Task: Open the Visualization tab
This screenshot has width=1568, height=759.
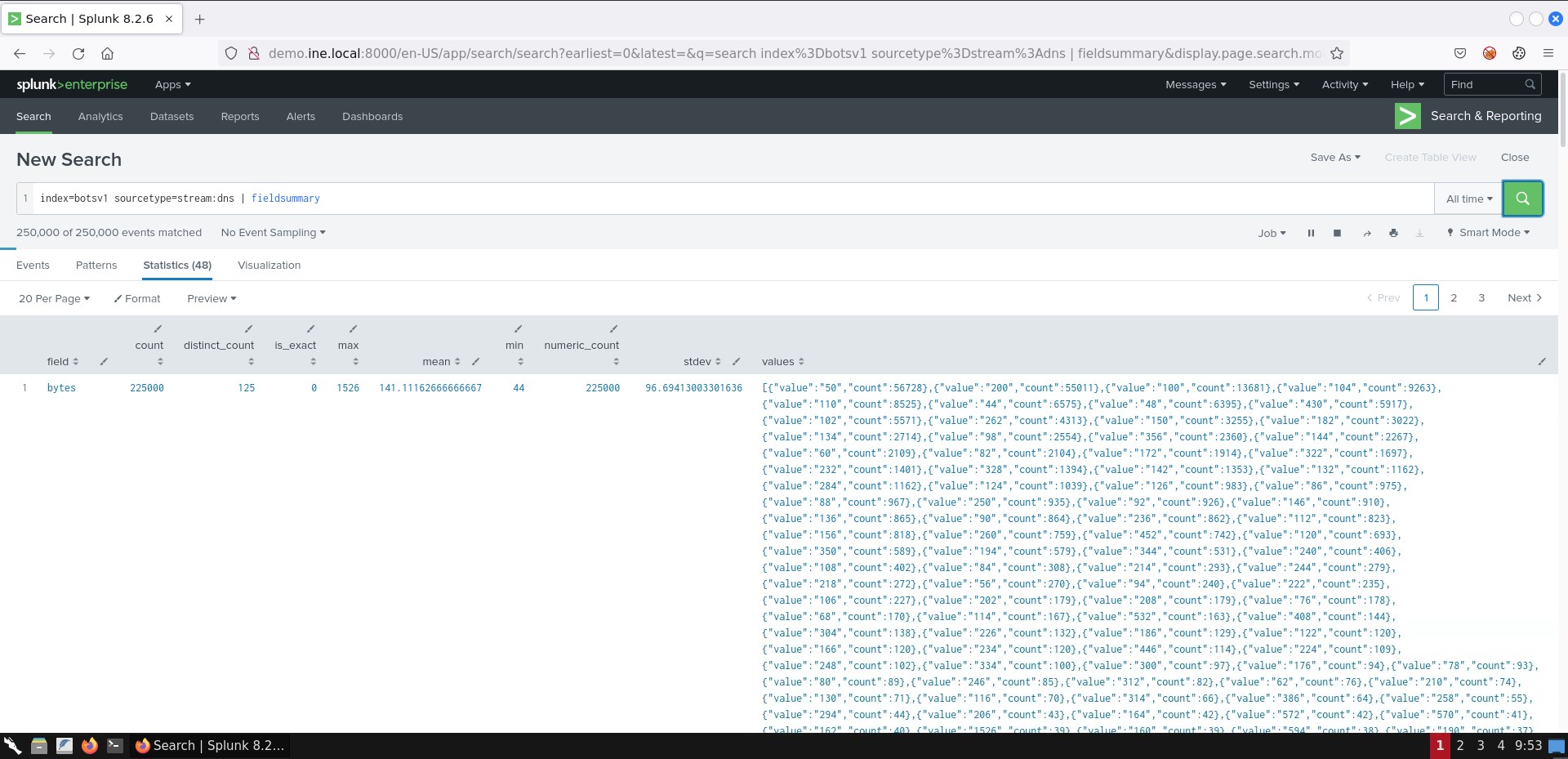Action: (x=269, y=266)
